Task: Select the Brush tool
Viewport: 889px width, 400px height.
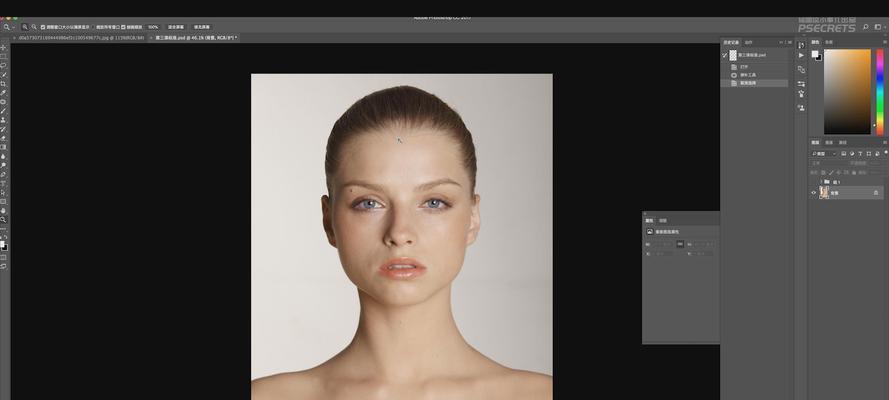Action: 3,111
